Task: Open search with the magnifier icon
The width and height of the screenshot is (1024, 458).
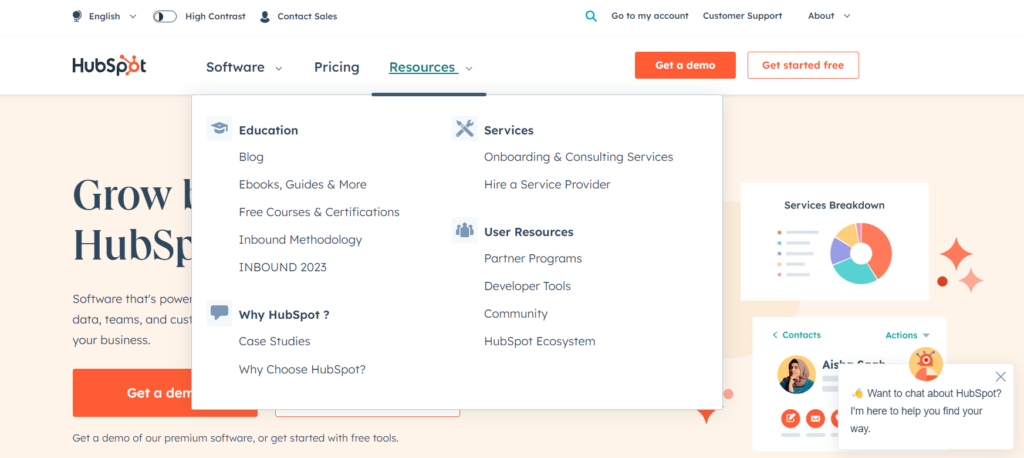Action: pos(591,16)
